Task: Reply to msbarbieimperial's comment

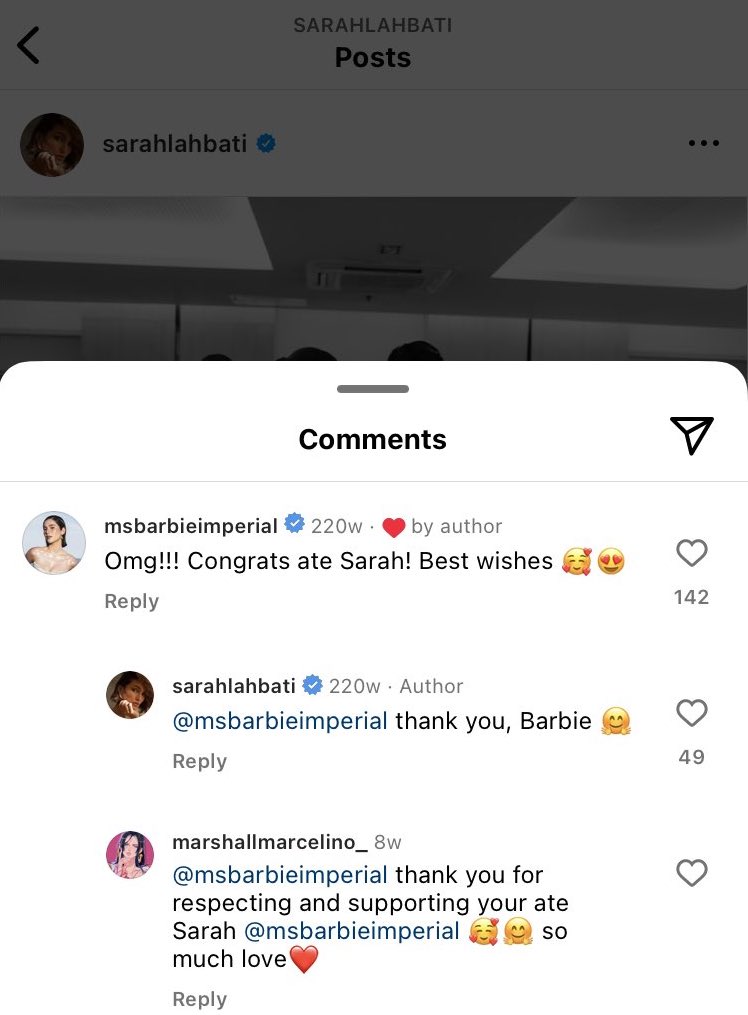Action: [x=131, y=601]
